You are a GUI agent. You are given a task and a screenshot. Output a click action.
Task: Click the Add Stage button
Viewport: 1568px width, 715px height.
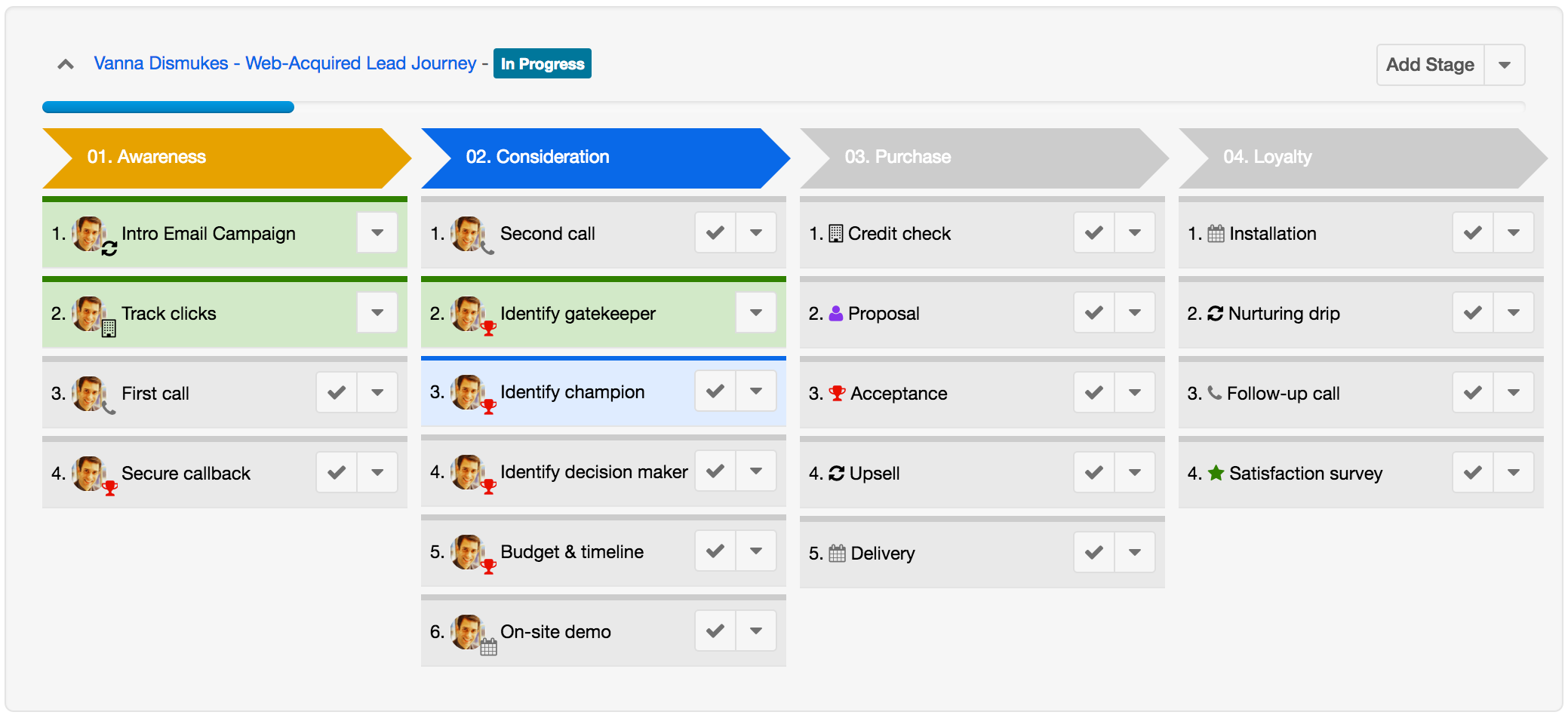coord(1430,65)
